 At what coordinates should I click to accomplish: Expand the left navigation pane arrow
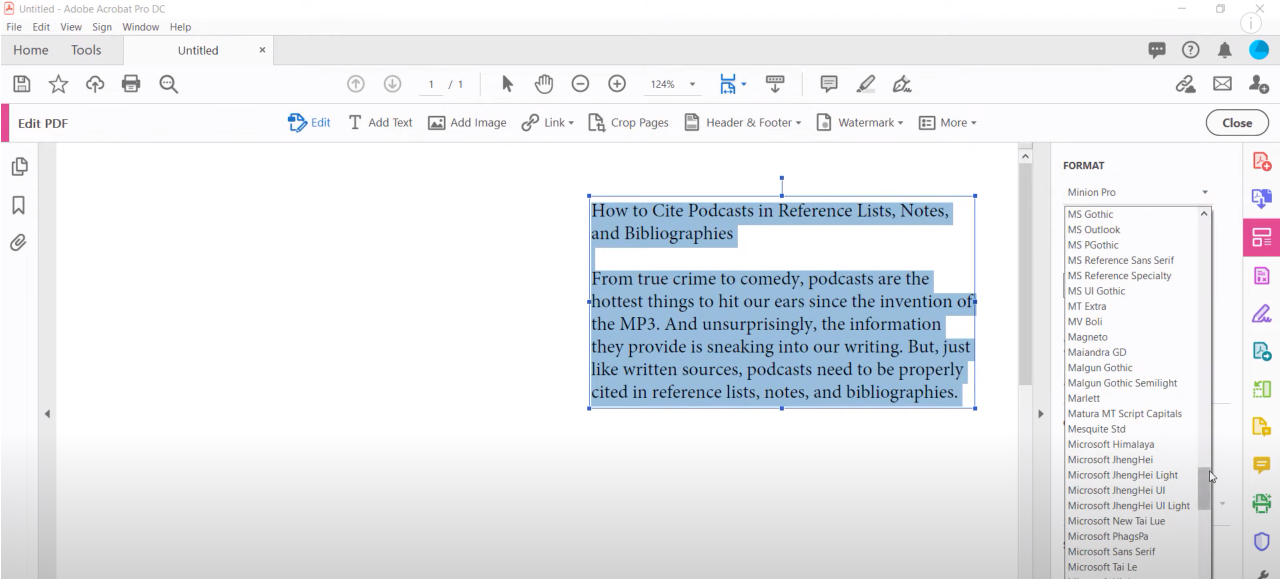46,414
